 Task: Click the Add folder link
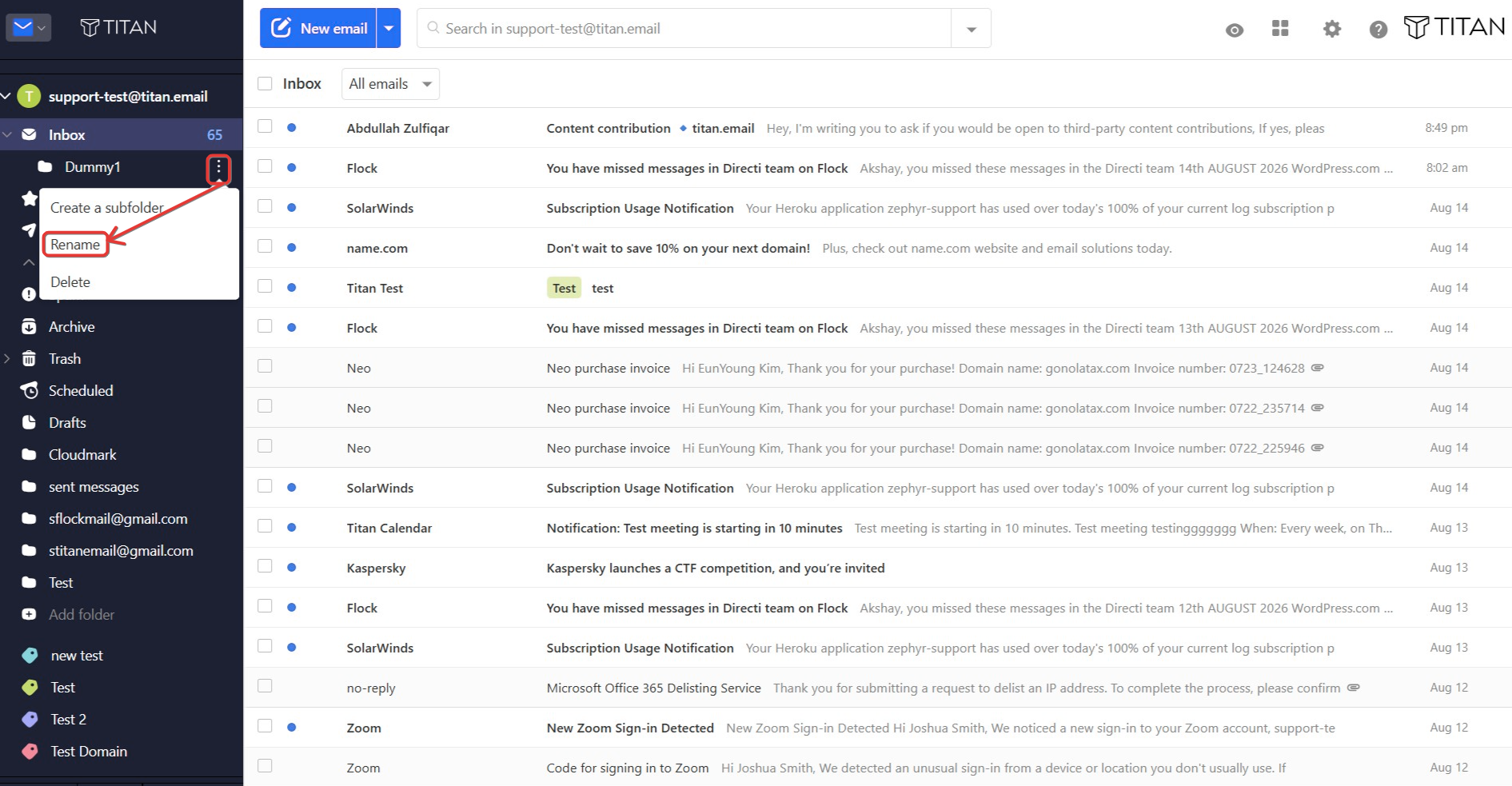(x=82, y=614)
